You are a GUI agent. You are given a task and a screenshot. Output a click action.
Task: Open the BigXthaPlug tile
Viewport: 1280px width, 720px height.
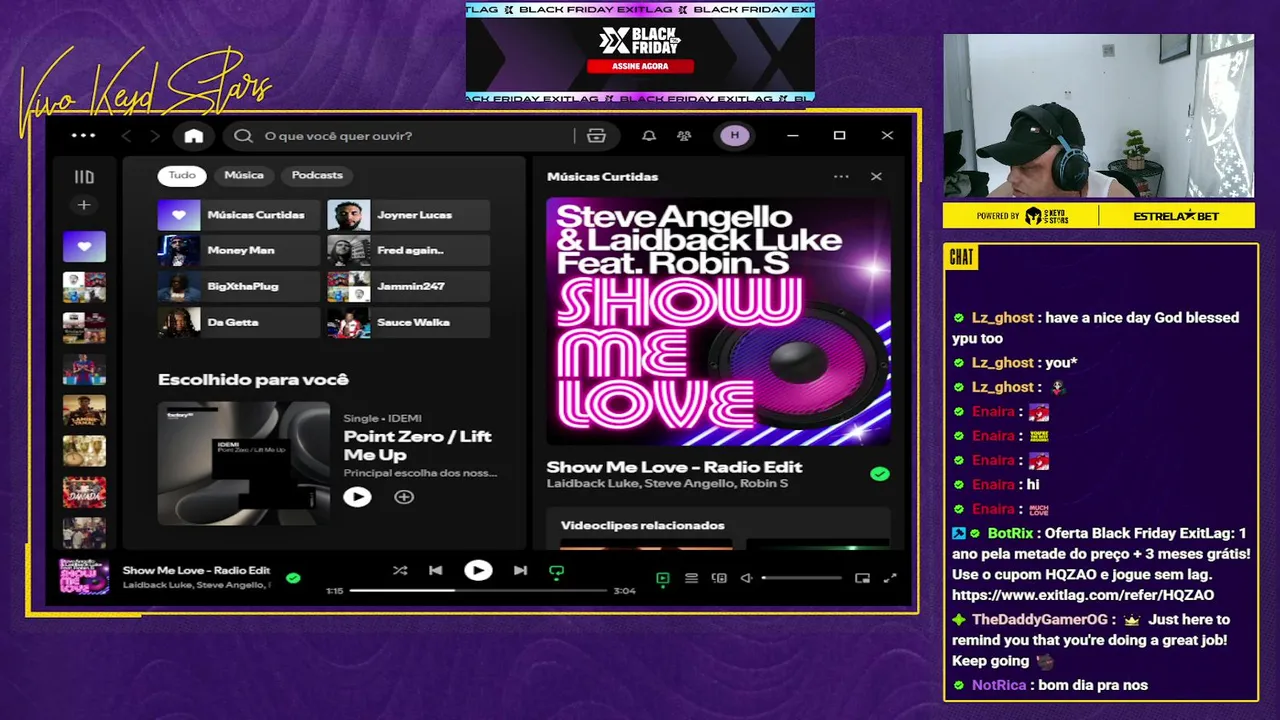[239, 287]
